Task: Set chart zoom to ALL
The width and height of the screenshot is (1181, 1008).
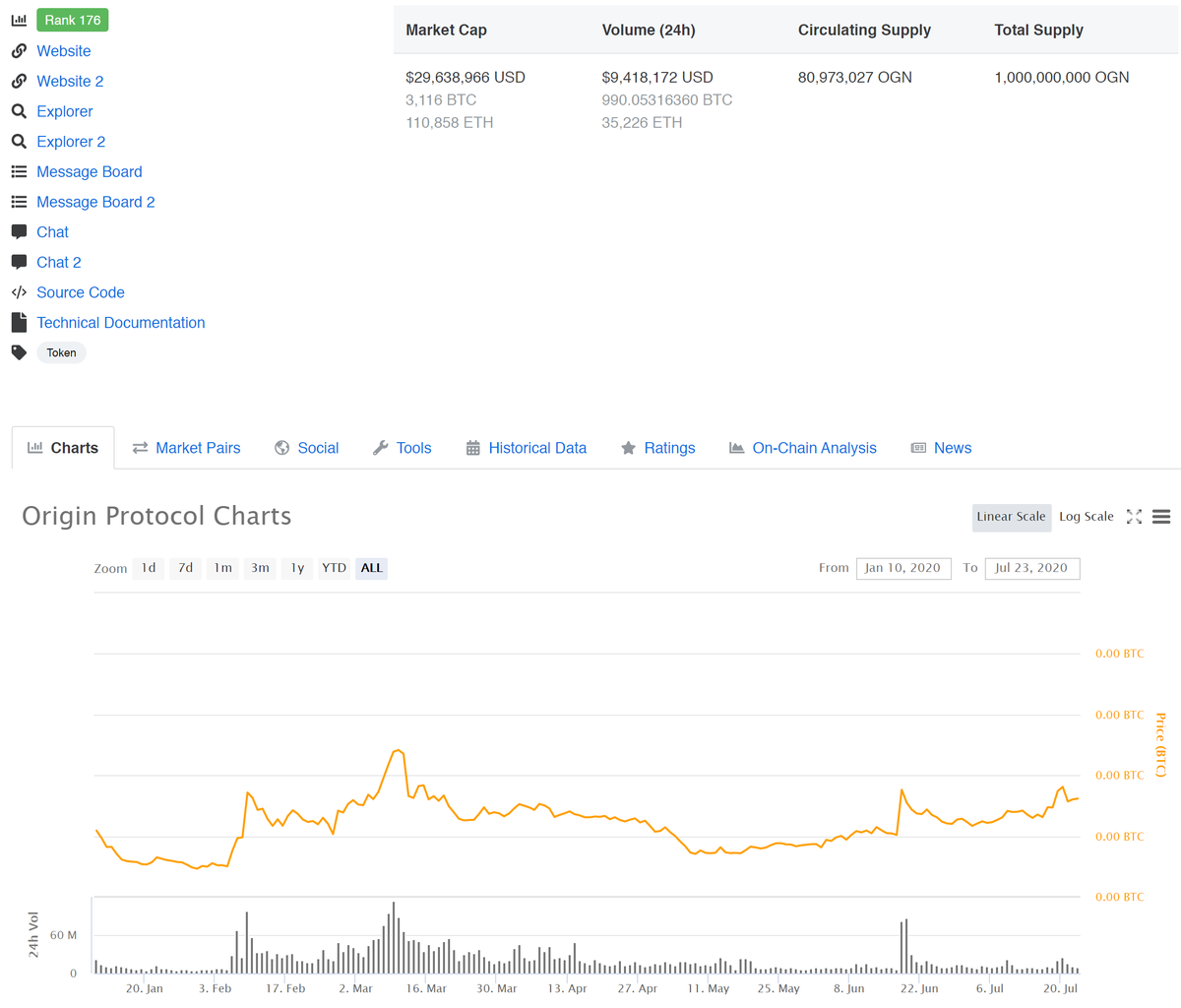Action: point(371,568)
